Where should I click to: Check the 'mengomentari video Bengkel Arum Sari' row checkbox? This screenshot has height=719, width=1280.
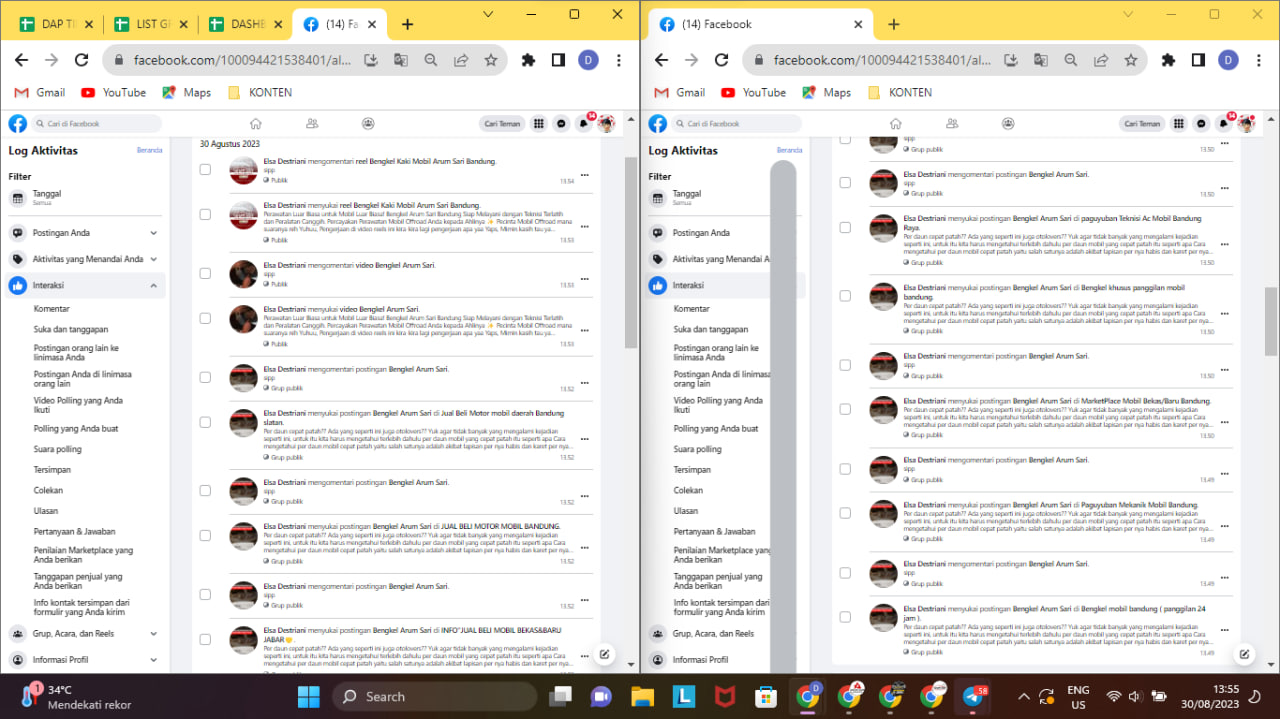pos(205,273)
